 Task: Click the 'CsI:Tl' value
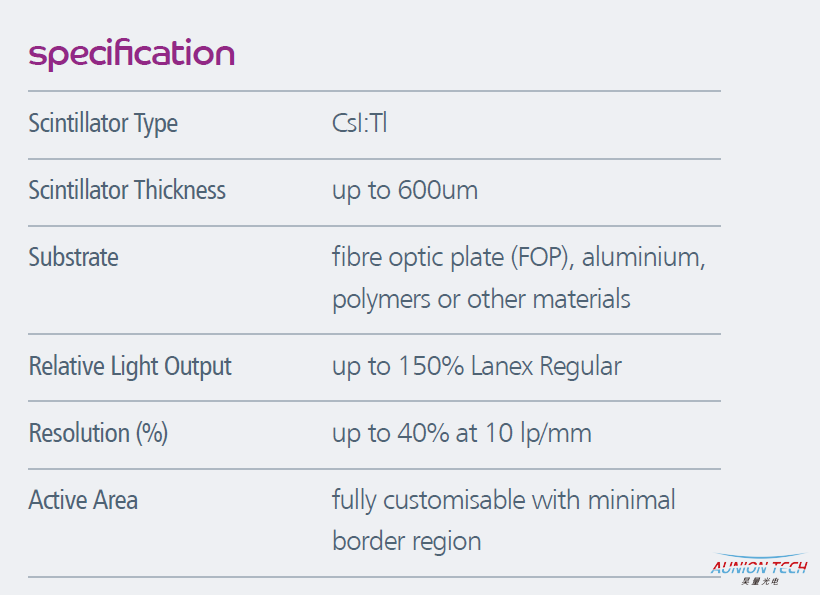pyautogui.click(x=359, y=123)
